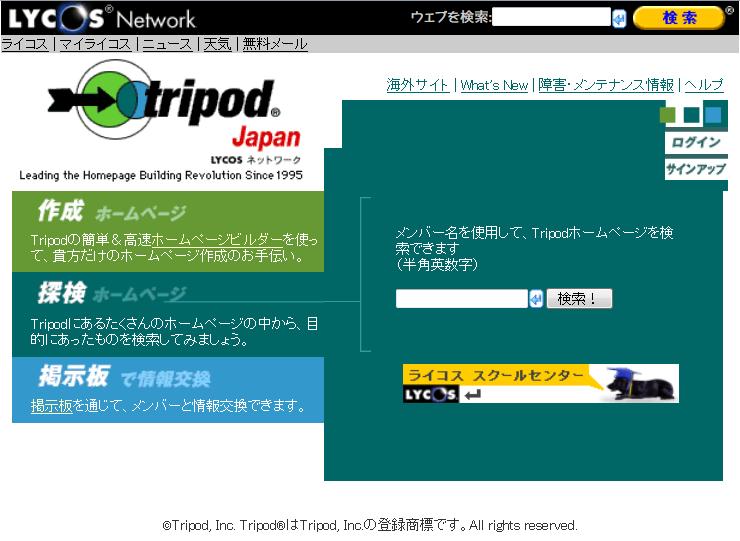Viewport: 740px width, 541px height.
Task: Open the ヘルプ help link
Action: [704, 85]
